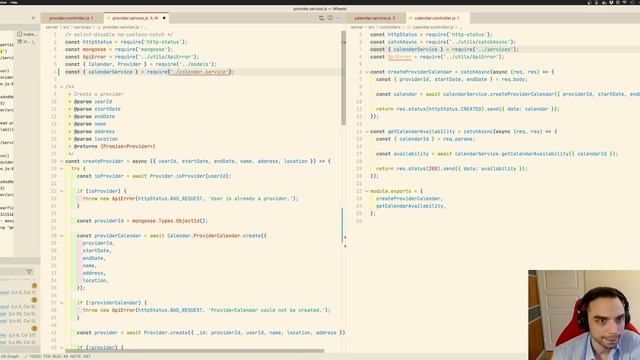
Task: Click the filter funnel icon in the left panel
Action: (x=29, y=271)
